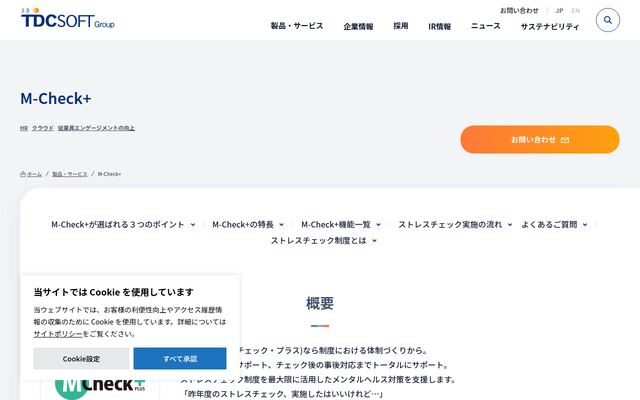Click the TDCSOFT Group logo

[x=68, y=18]
